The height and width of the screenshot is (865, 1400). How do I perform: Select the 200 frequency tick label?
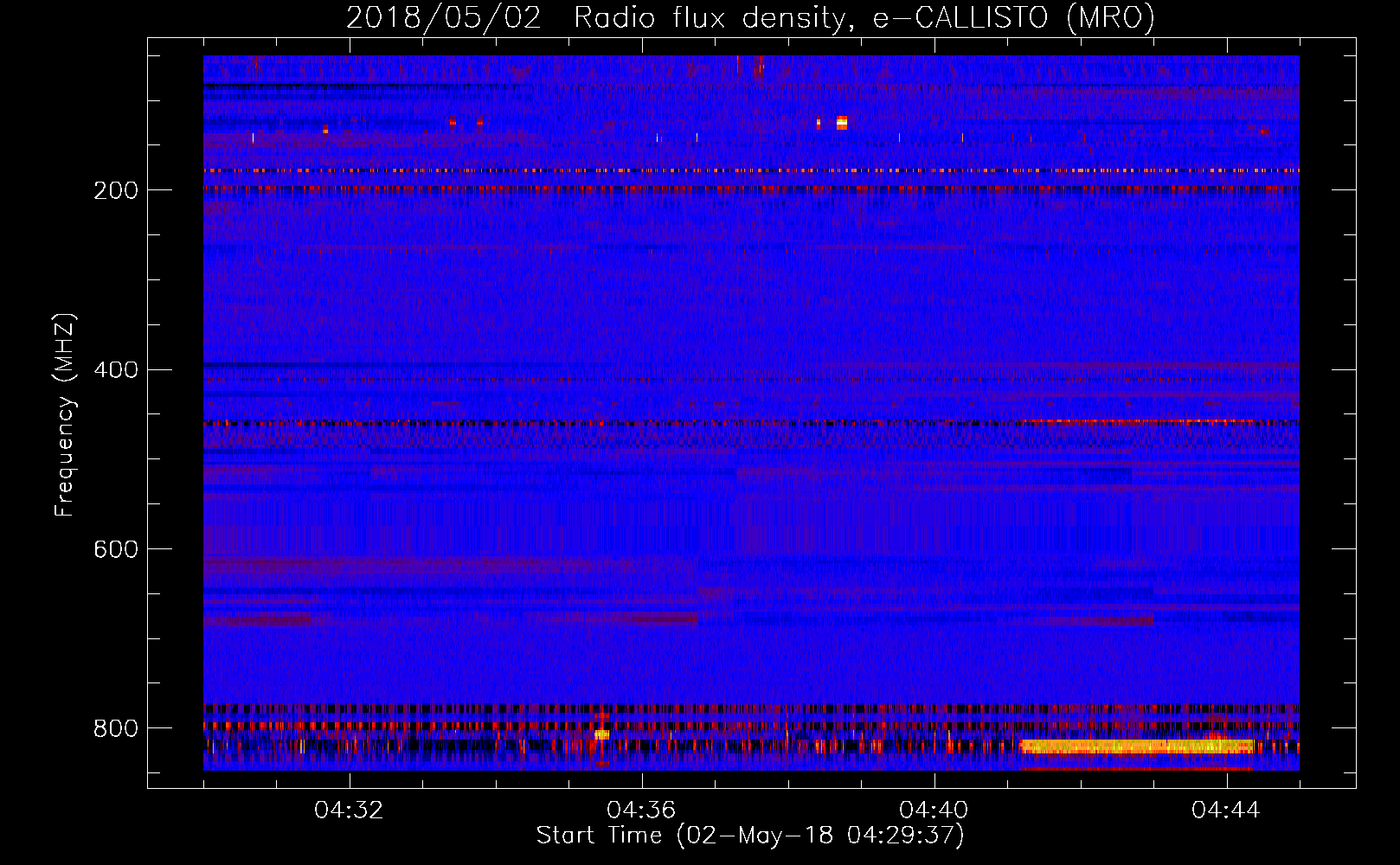point(116,190)
